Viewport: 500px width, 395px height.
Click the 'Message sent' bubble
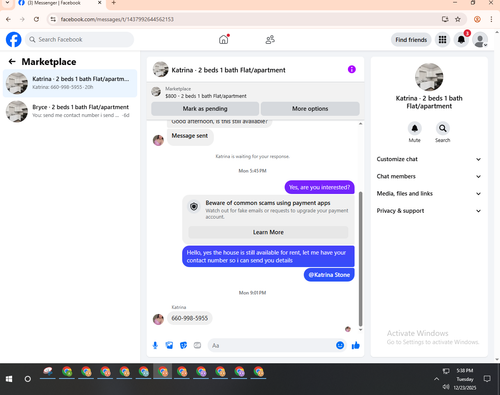[x=190, y=136]
